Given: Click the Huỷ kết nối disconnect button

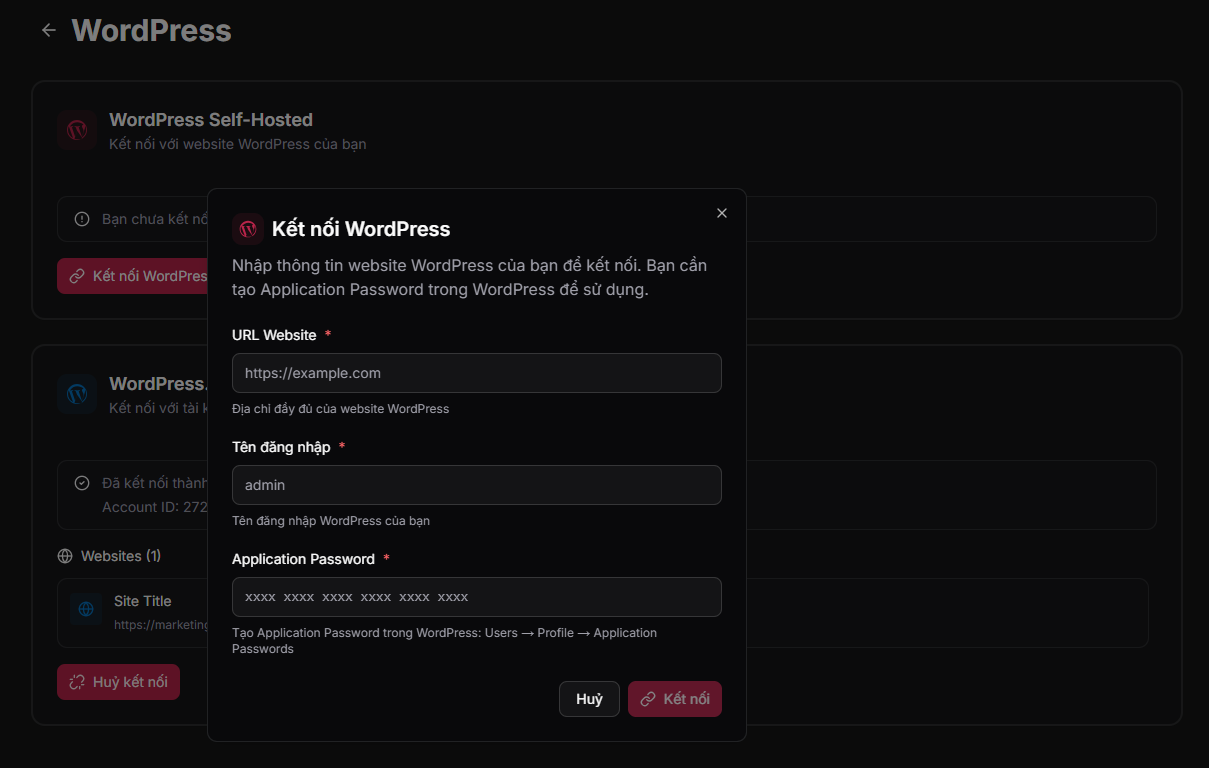Looking at the screenshot, I should point(118,682).
